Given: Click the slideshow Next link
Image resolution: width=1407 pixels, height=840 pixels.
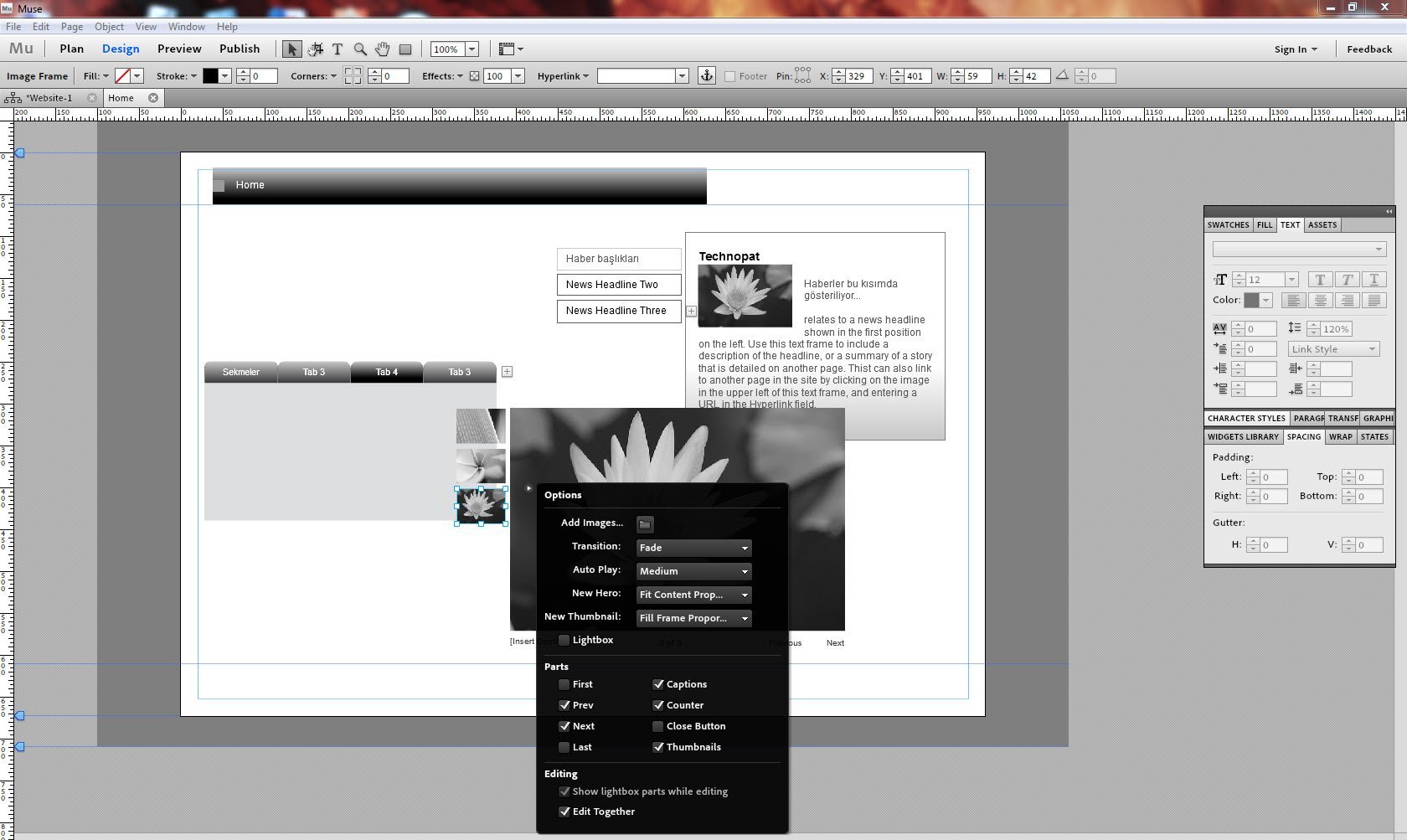Looking at the screenshot, I should [835, 643].
